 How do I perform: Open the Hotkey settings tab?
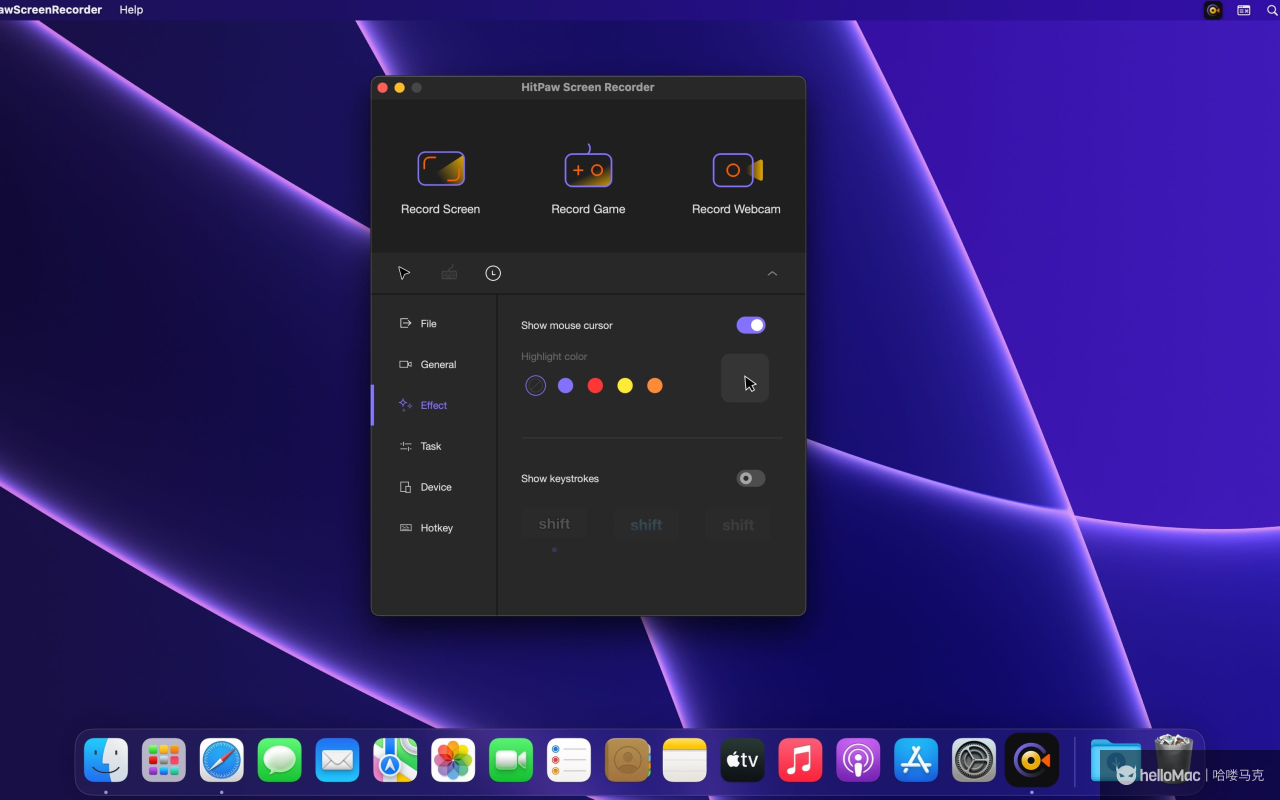coord(426,528)
